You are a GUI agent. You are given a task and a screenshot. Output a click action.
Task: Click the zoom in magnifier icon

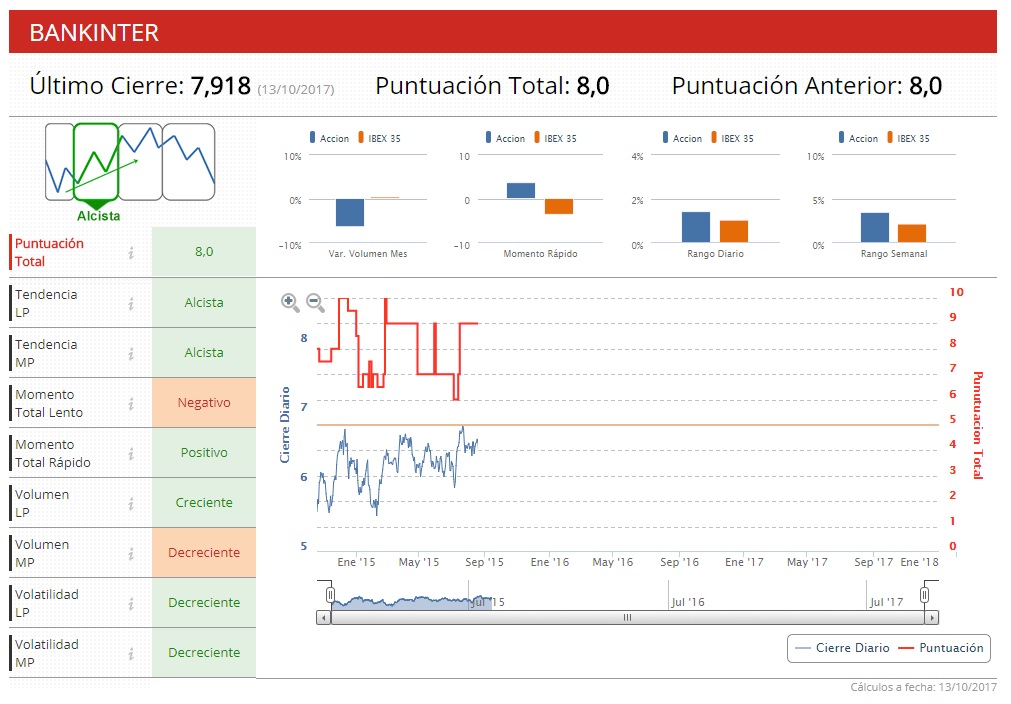[290, 302]
